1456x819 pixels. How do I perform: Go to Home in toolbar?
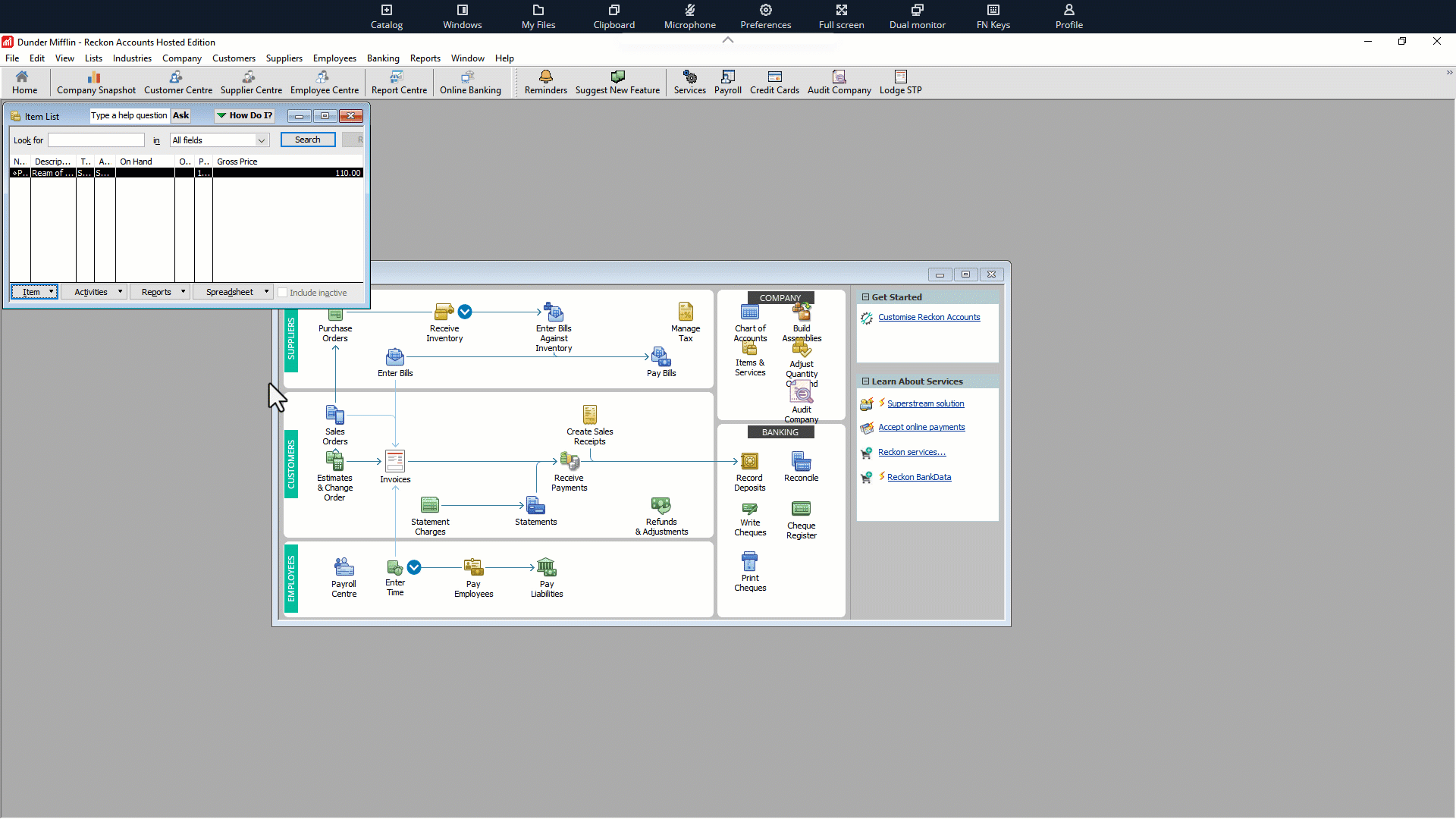click(x=24, y=83)
